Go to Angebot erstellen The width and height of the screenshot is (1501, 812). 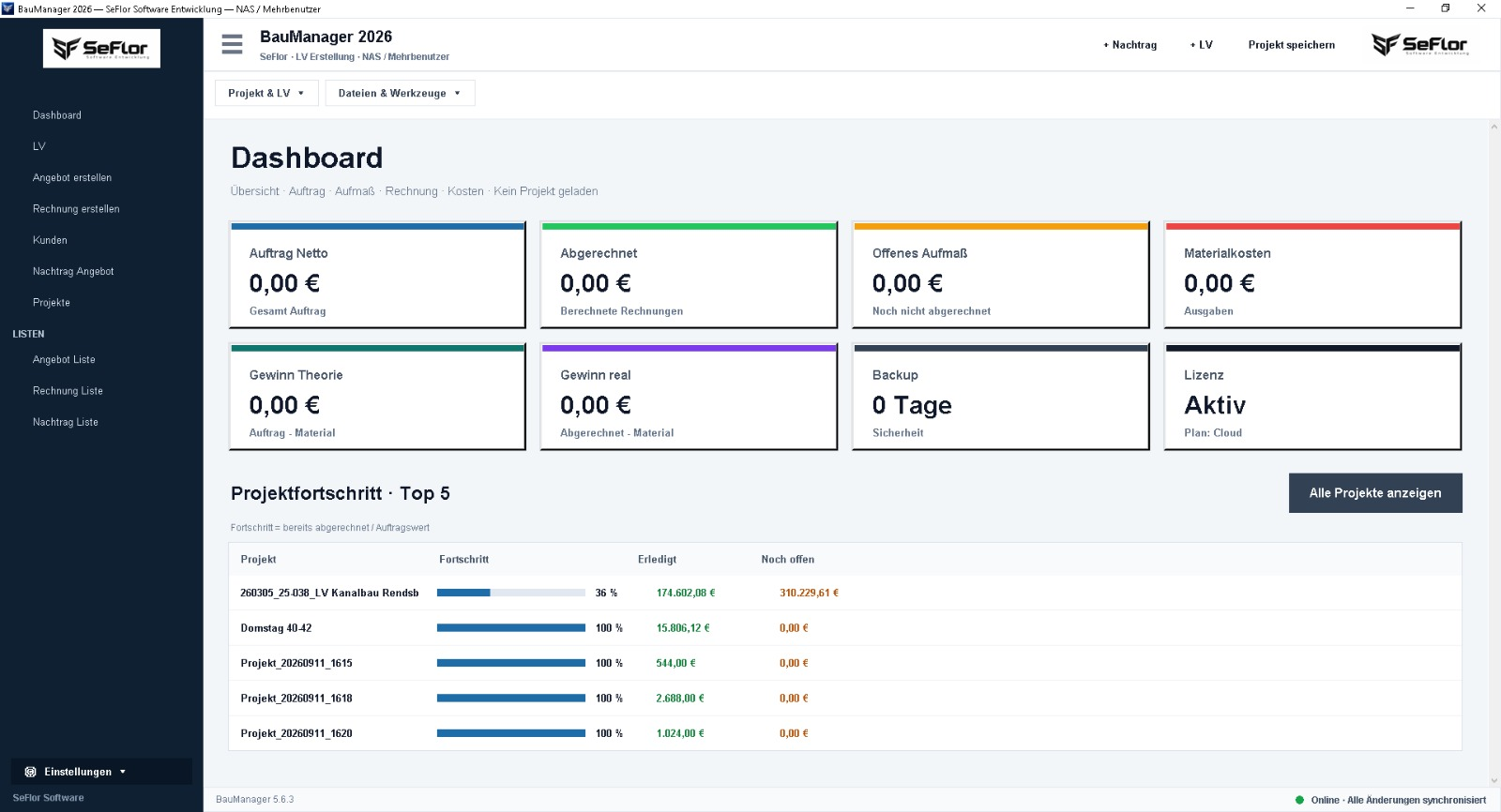72,177
